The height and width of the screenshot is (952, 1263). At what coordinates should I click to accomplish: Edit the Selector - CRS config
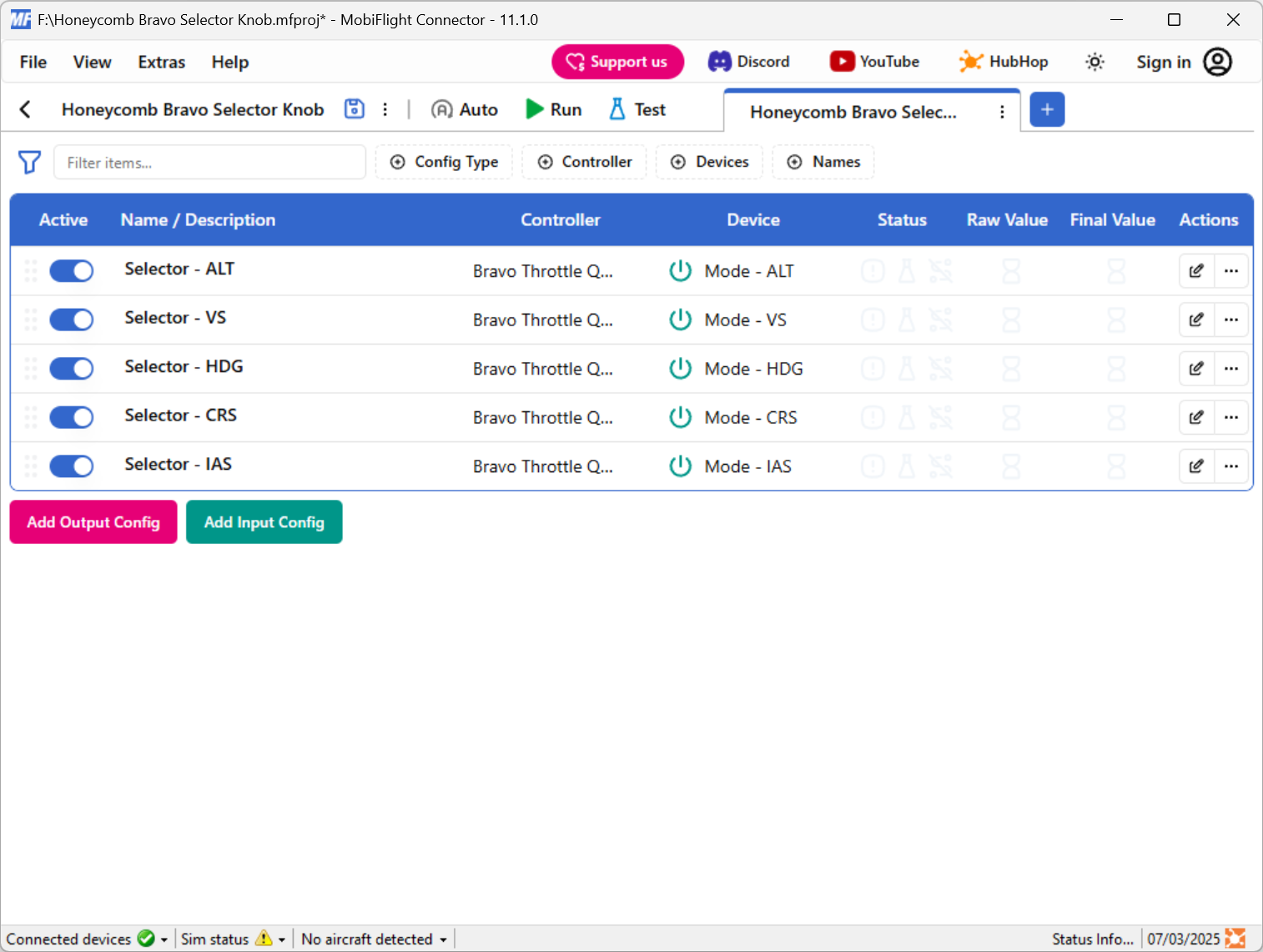(1196, 417)
